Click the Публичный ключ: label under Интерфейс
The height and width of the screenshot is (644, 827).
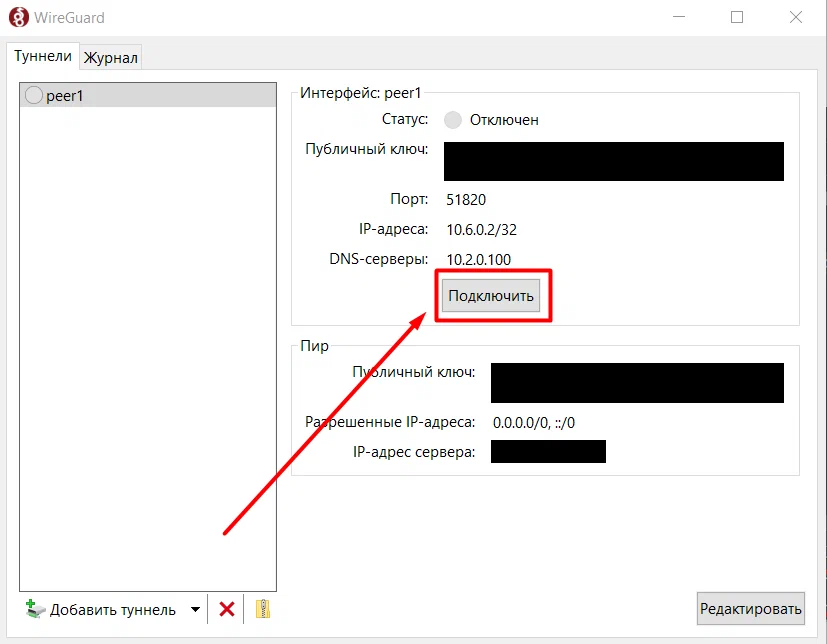(x=367, y=149)
